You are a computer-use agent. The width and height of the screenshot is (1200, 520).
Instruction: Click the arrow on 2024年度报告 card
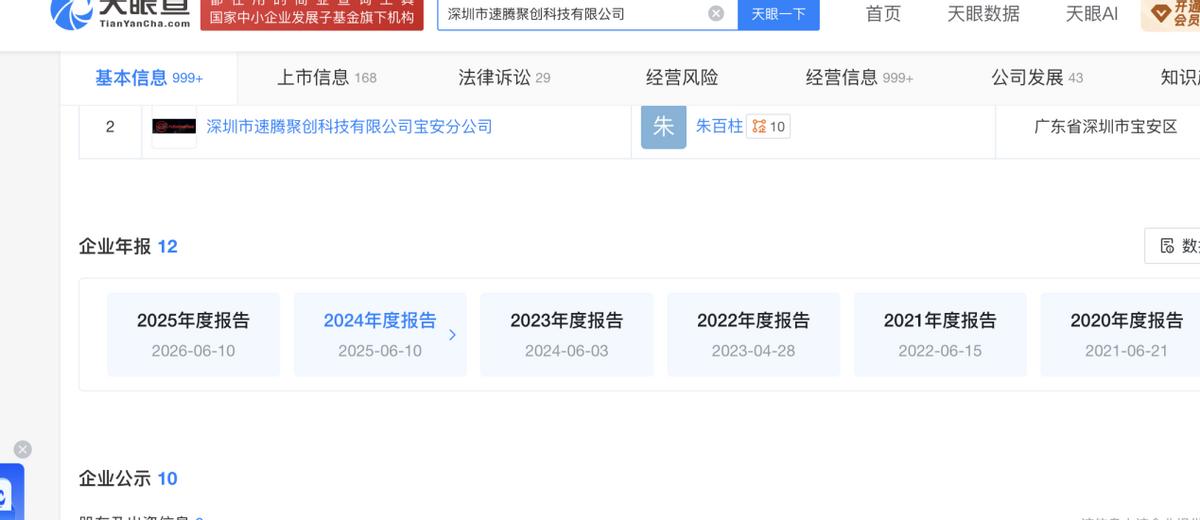tap(452, 335)
